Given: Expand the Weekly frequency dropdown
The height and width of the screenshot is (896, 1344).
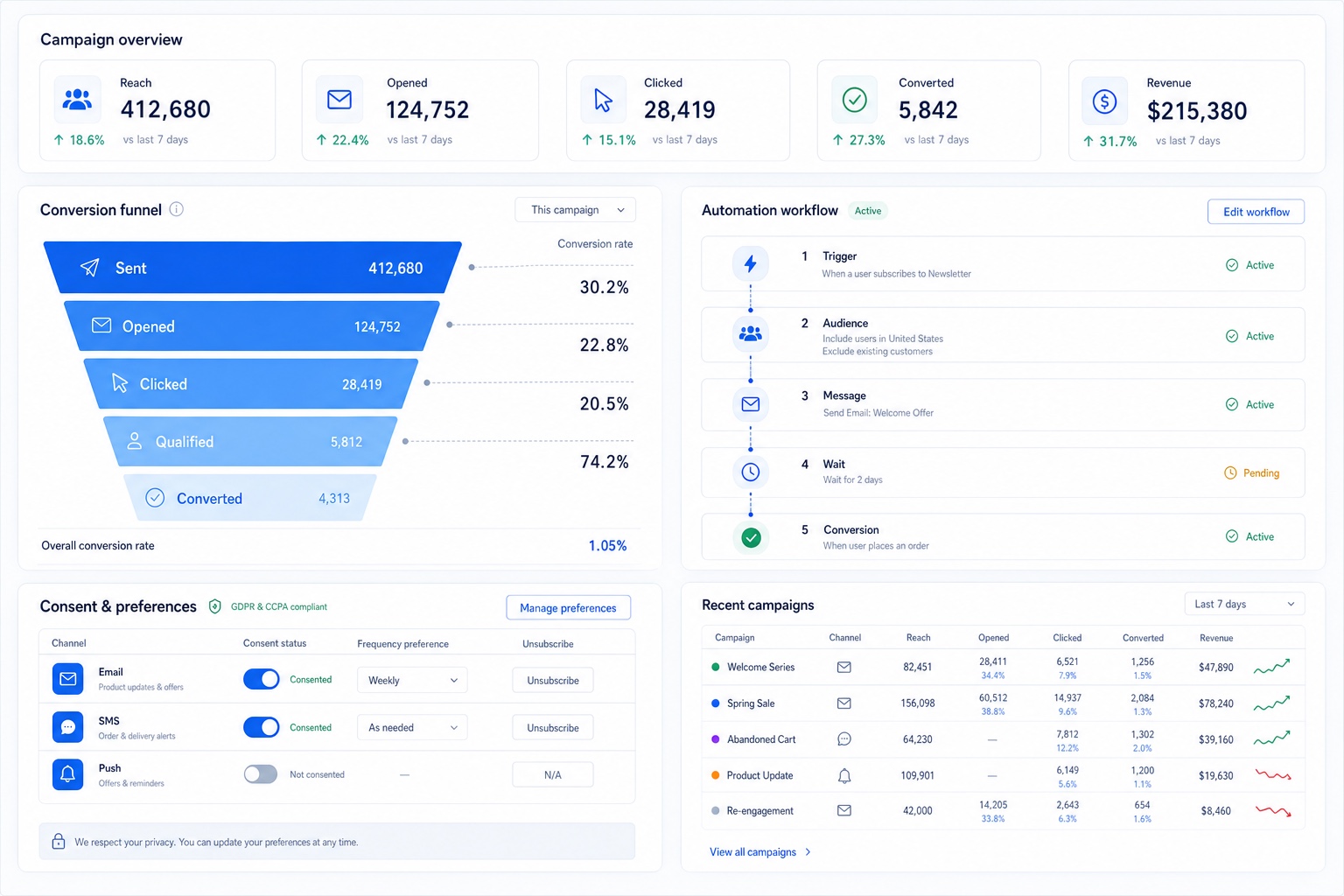Looking at the screenshot, I should (x=412, y=680).
